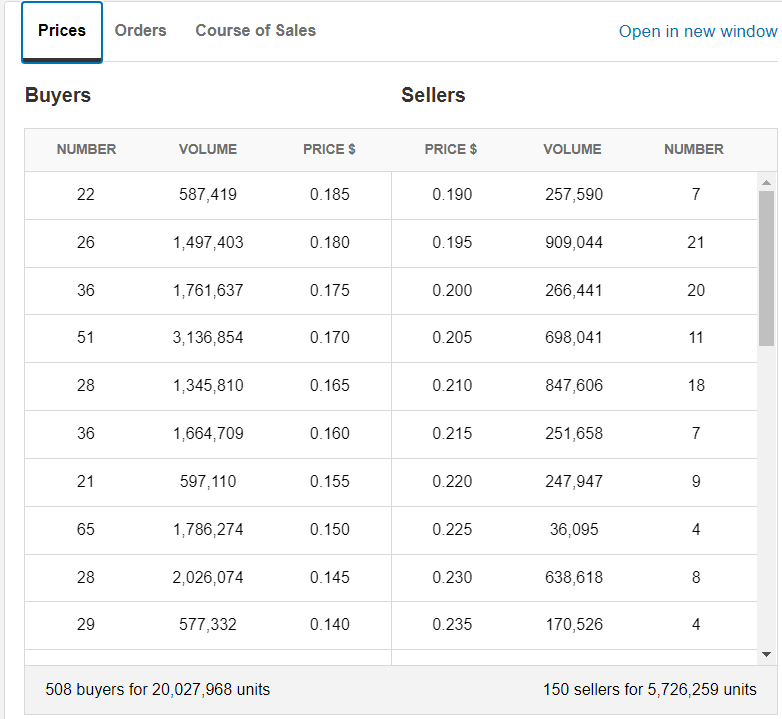Click the 508 buyers summary text
This screenshot has width=782, height=719.
pos(158,690)
